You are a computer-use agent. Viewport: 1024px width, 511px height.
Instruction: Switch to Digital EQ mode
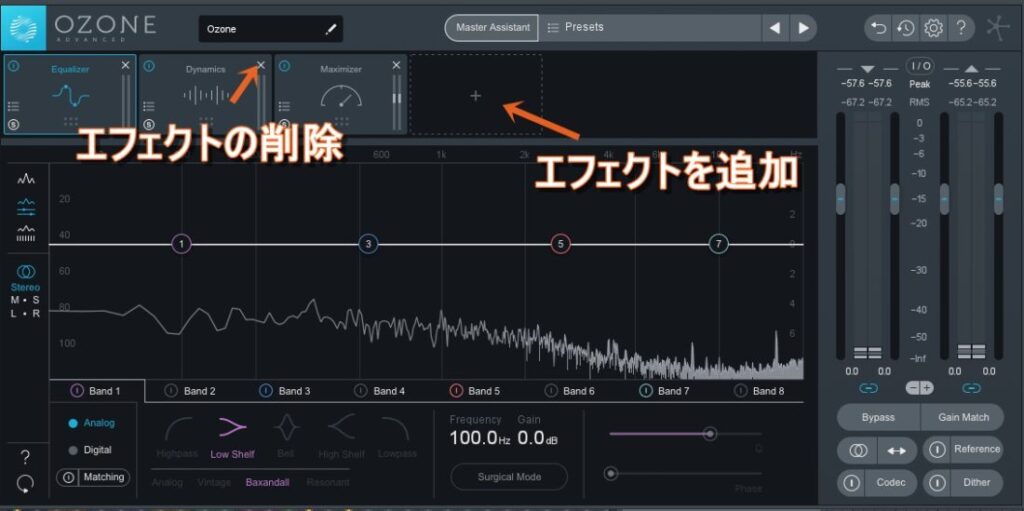(x=73, y=450)
